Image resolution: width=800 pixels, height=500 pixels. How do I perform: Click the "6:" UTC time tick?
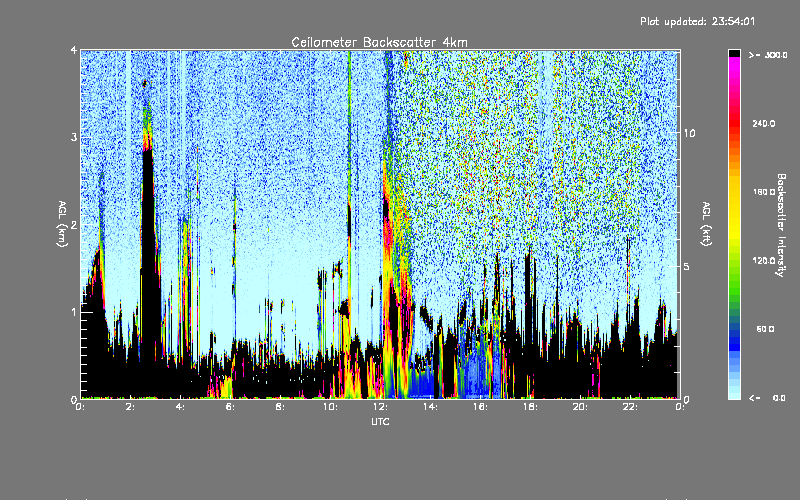[230, 407]
